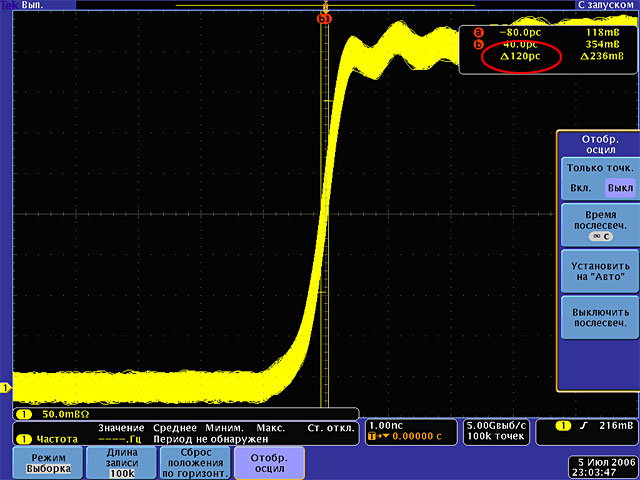Click the 50.0mВΩ vertical scale readout
This screenshot has width=640, height=480.
coord(66,415)
